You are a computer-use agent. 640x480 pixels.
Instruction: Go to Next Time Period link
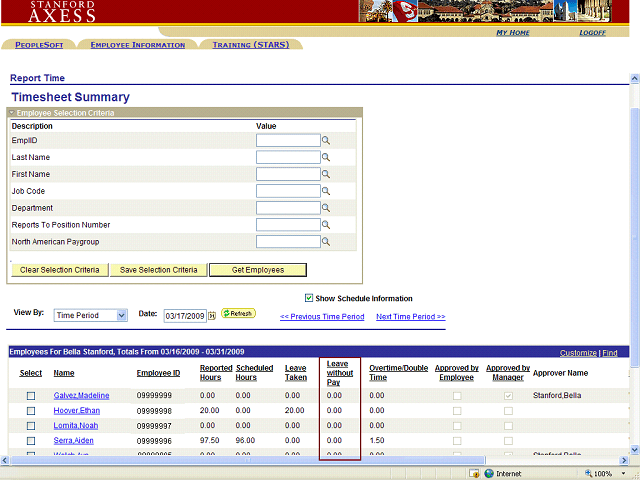[410, 317]
